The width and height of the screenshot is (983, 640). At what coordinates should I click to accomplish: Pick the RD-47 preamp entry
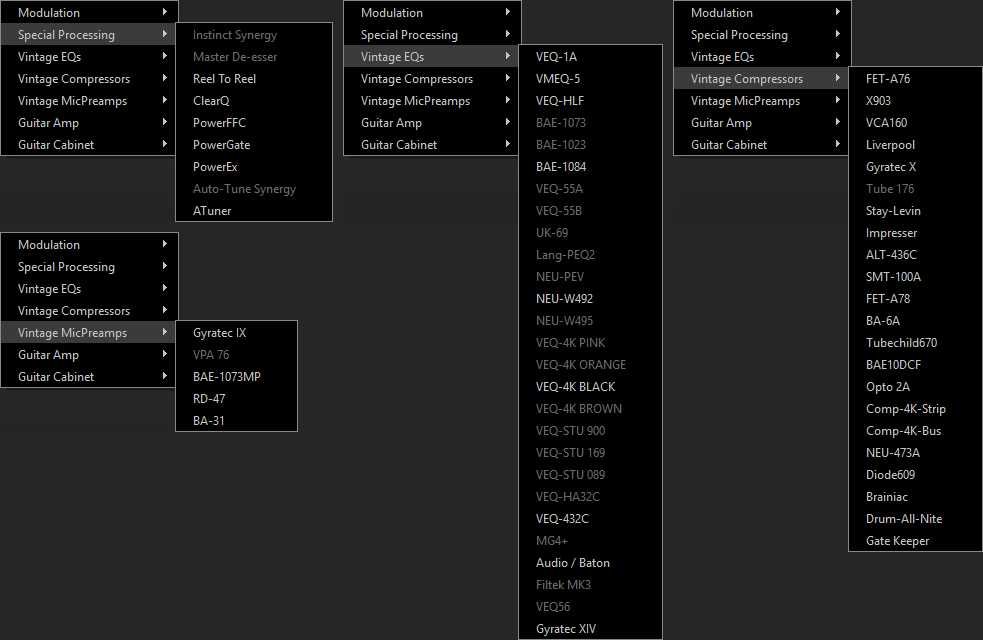(236, 399)
